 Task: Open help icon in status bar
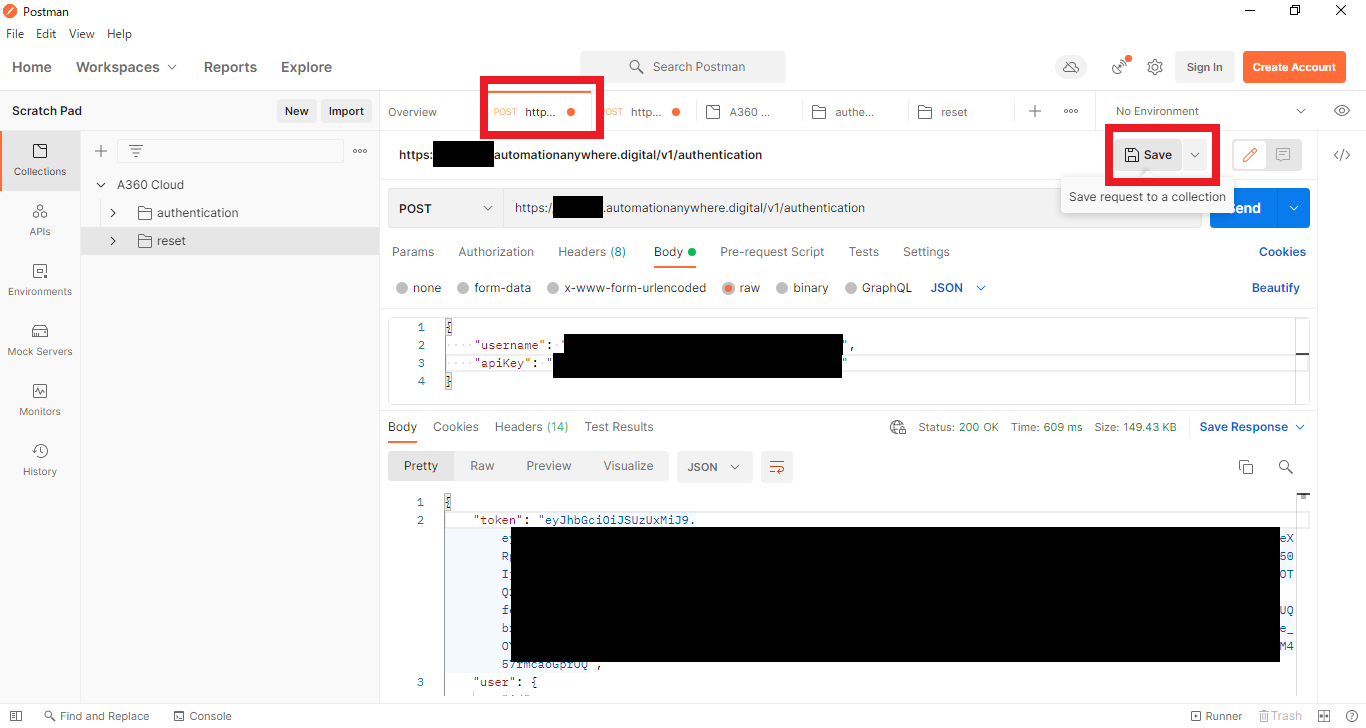[1352, 716]
